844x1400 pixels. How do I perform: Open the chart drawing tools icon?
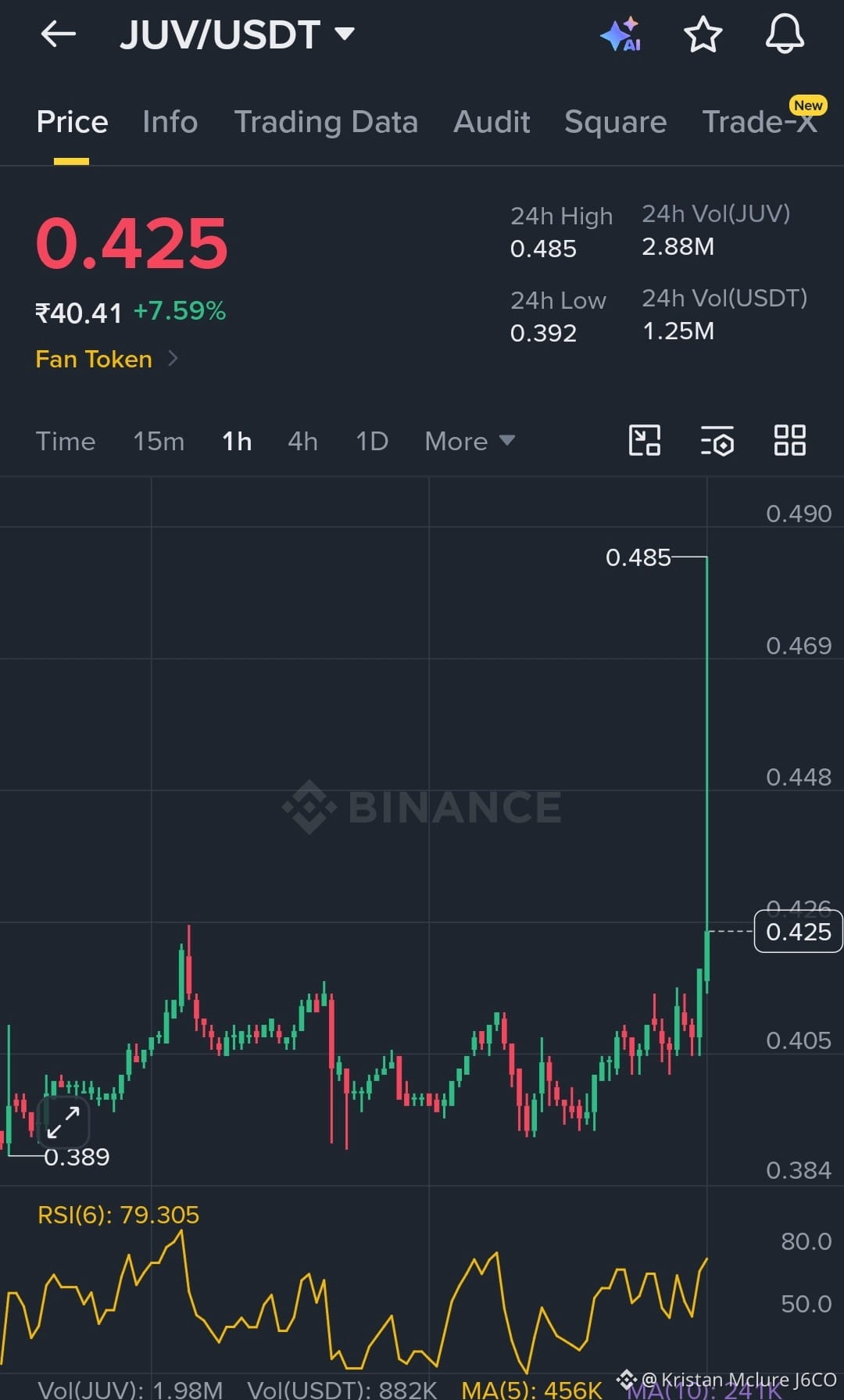[645, 440]
